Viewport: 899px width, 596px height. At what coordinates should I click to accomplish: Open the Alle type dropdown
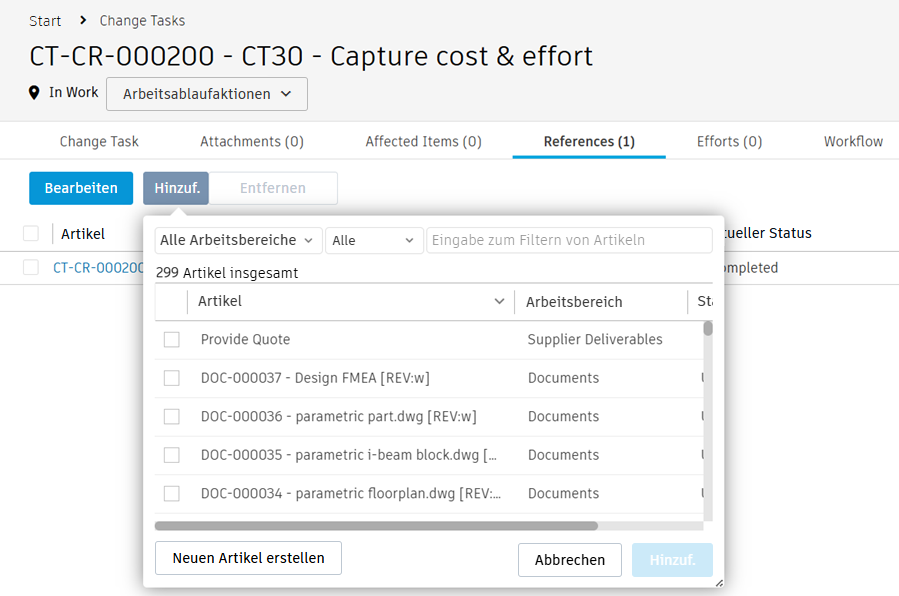coord(373,240)
